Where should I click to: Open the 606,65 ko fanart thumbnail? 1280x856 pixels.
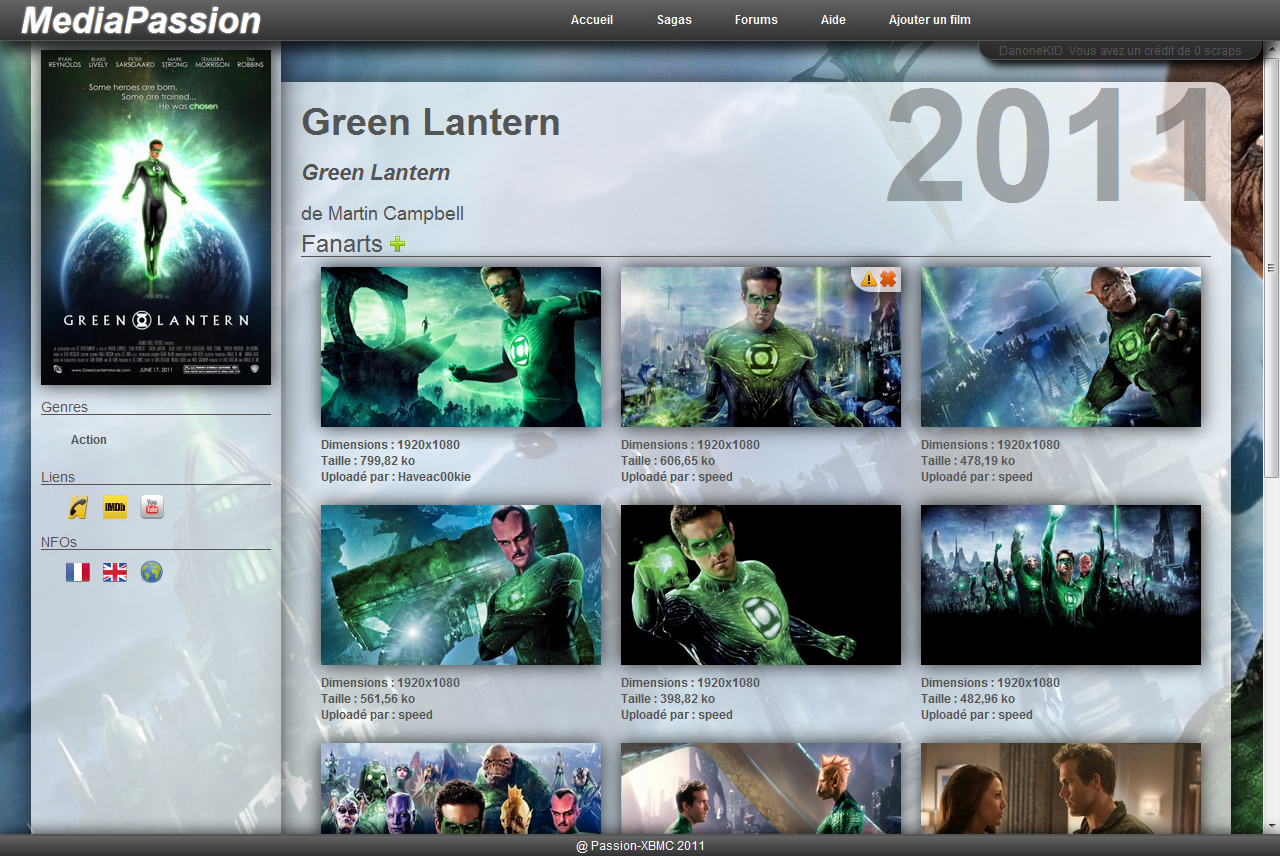[x=761, y=347]
